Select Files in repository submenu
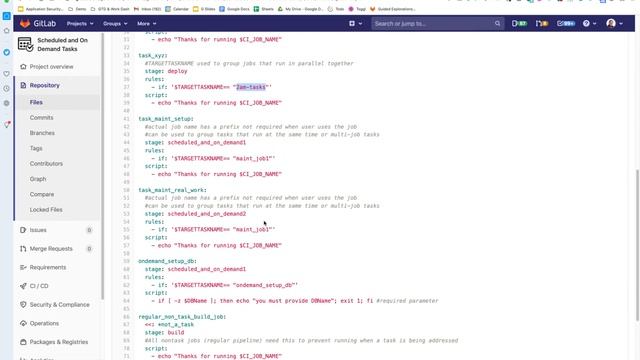 pyautogui.click(x=36, y=102)
